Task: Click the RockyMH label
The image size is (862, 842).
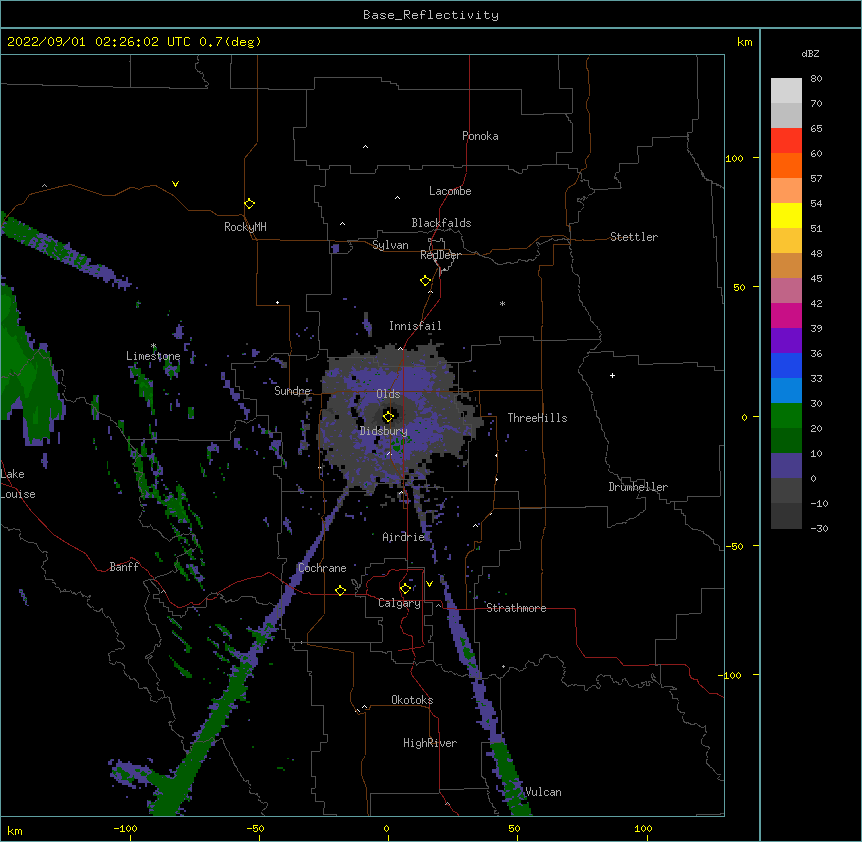Action: tap(245, 227)
